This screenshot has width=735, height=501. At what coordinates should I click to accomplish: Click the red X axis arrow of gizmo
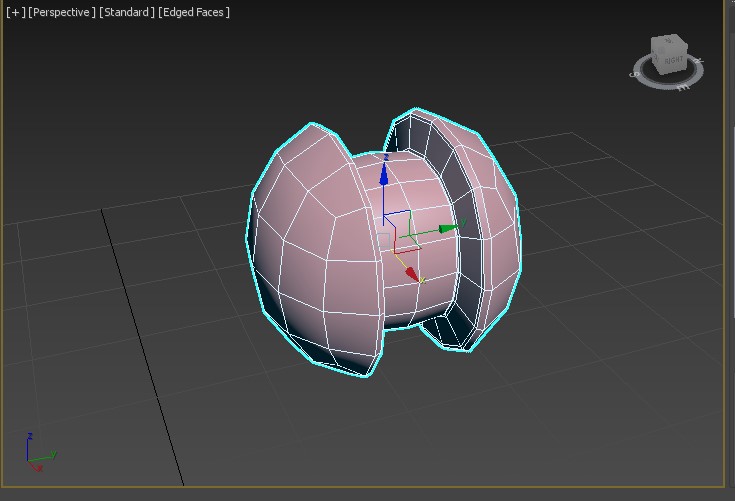coord(412,273)
